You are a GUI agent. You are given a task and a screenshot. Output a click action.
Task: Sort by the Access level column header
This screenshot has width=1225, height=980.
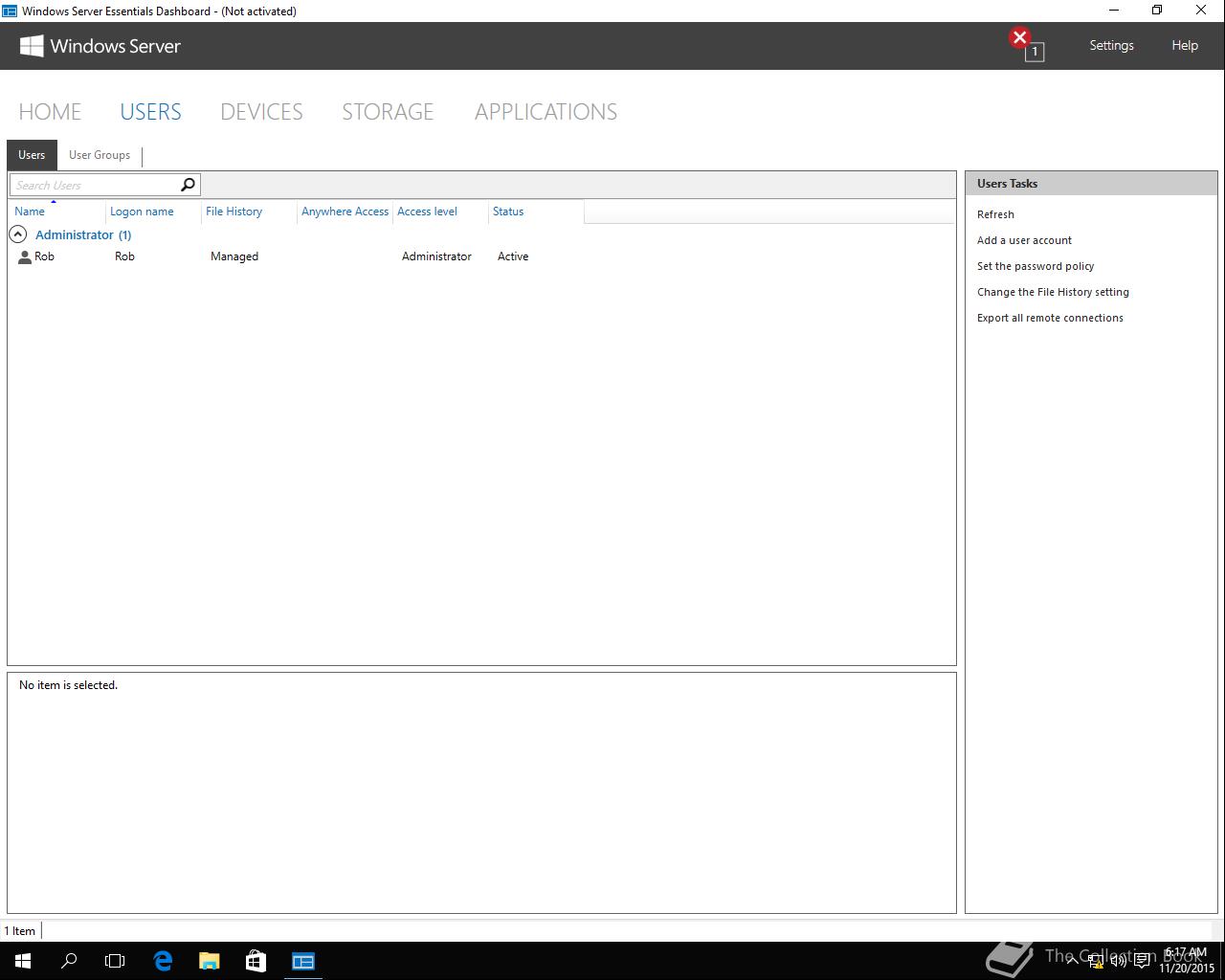coord(440,212)
